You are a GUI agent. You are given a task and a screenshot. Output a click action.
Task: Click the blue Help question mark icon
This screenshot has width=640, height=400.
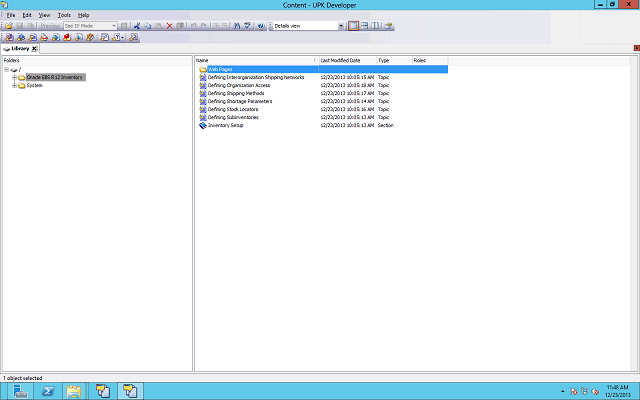point(260,25)
